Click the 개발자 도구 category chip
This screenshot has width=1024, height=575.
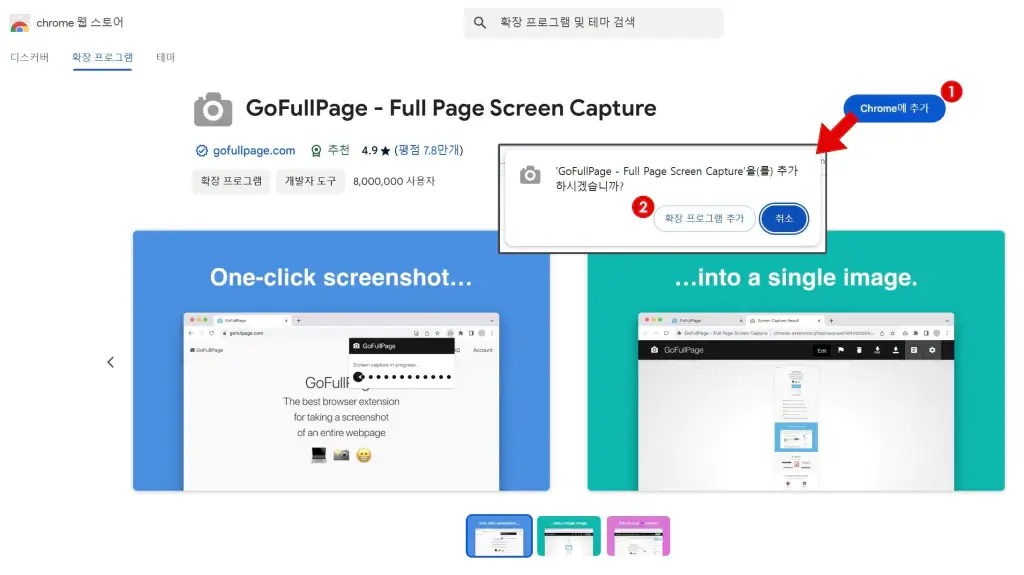311,181
